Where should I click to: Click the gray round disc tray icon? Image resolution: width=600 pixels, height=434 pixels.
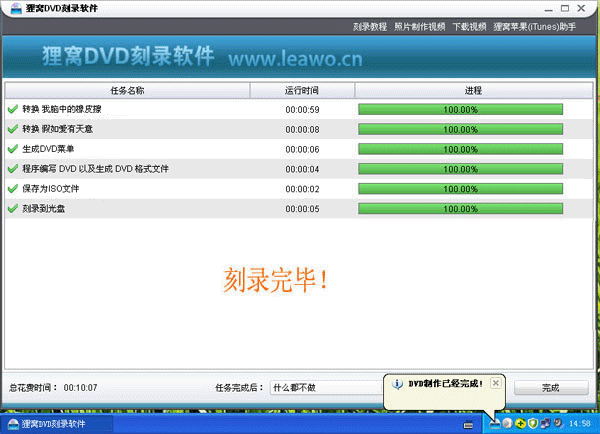point(507,423)
